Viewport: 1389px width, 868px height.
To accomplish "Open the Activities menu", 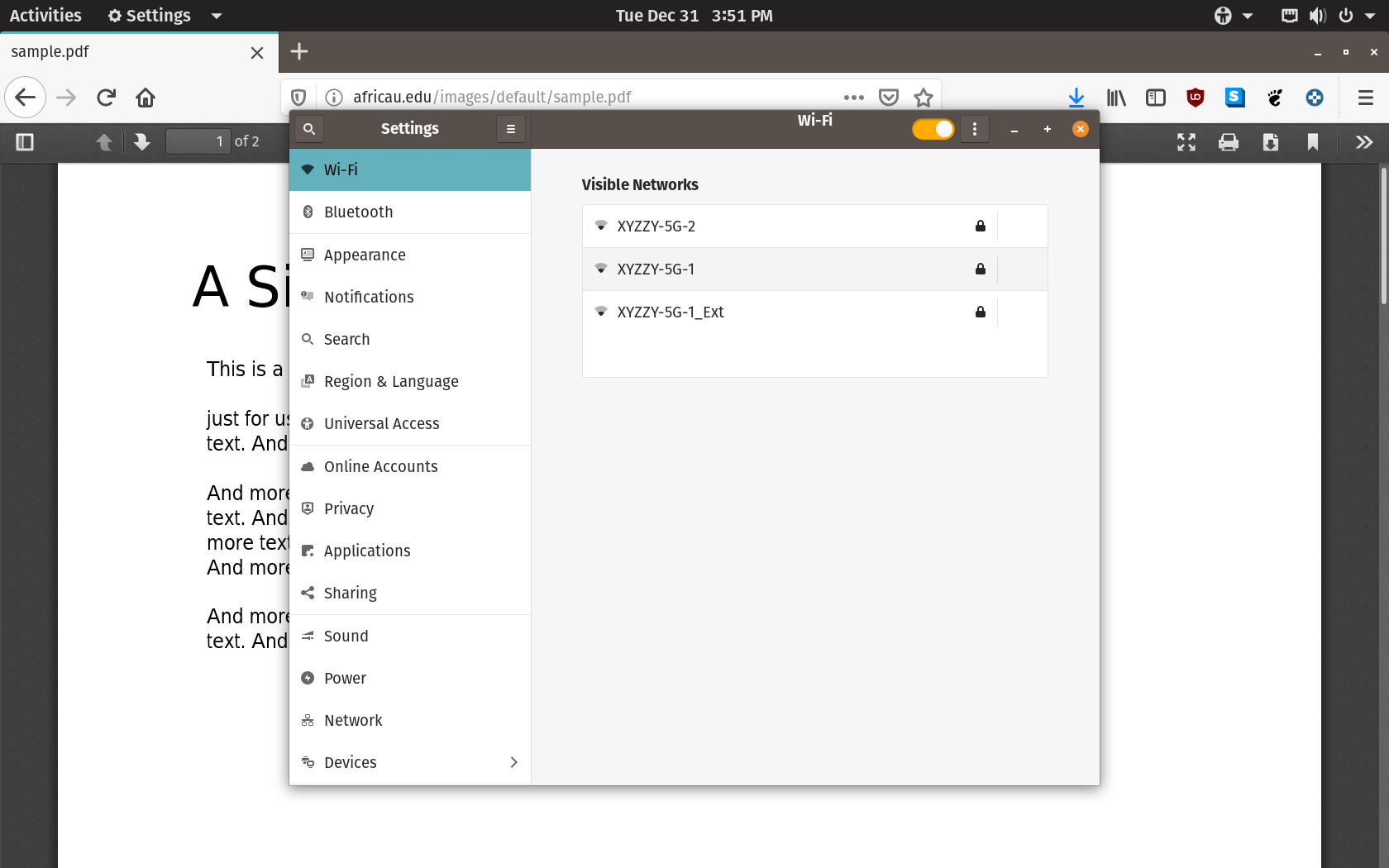I will pos(45,15).
